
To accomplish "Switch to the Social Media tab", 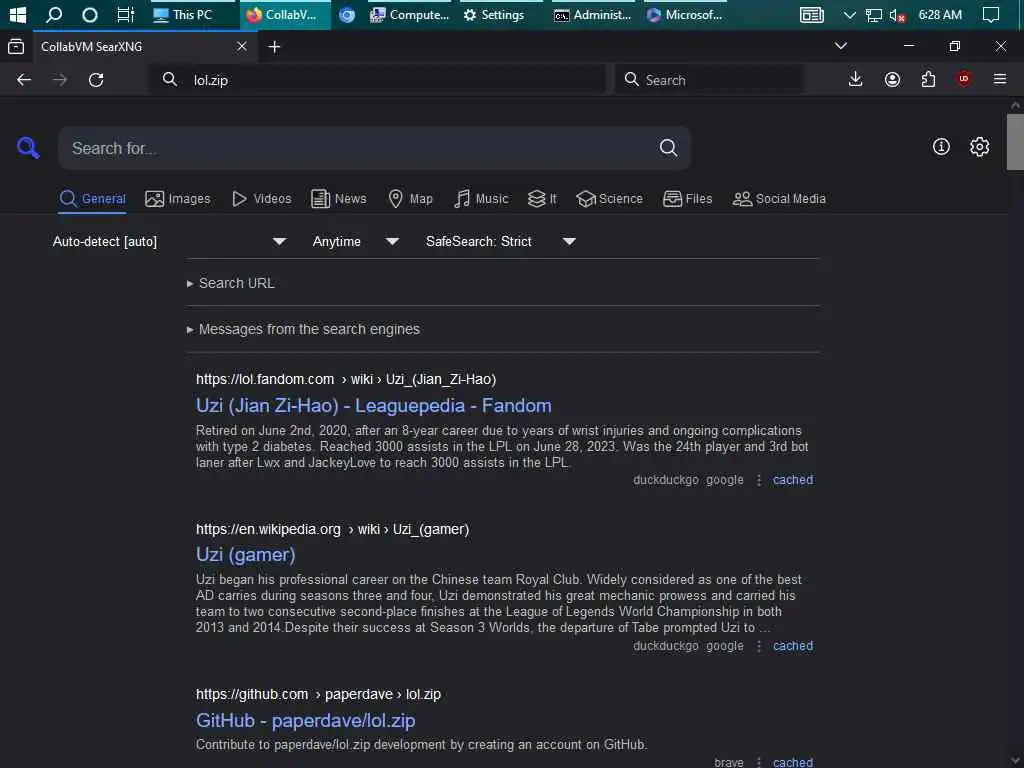I will tap(779, 199).
